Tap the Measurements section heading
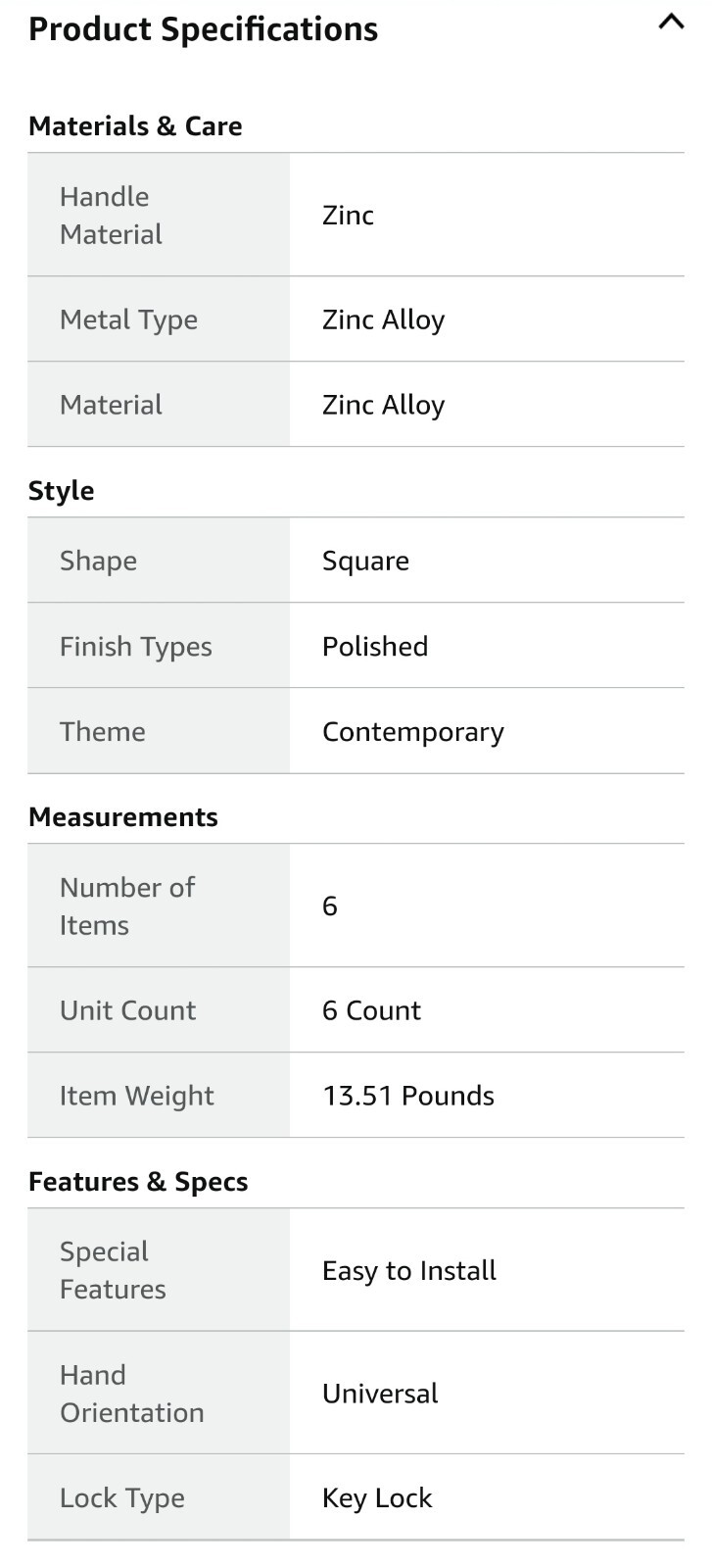The height and width of the screenshot is (1568, 712). (122, 817)
